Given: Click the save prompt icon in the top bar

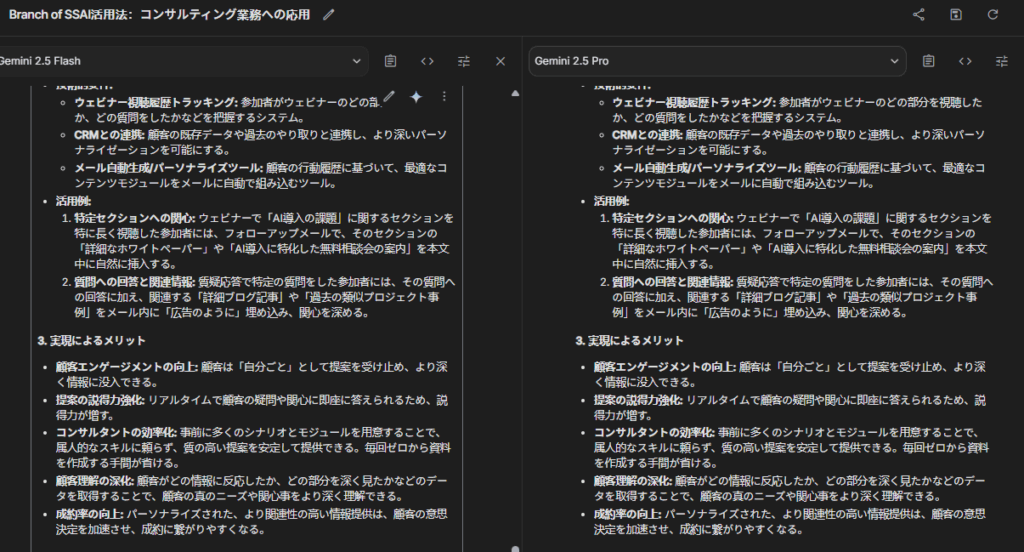Looking at the screenshot, I should tap(955, 14).
